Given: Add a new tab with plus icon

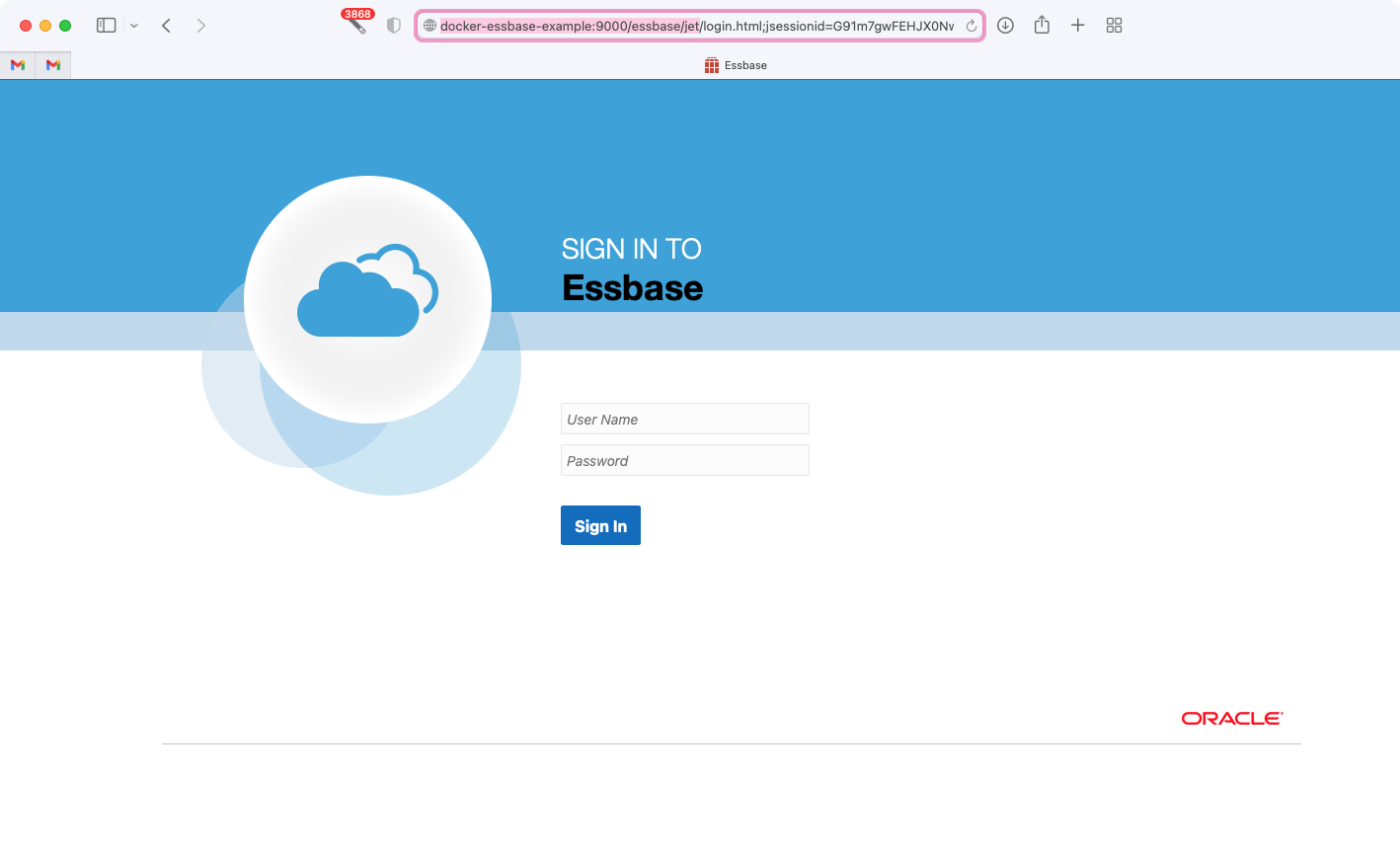Looking at the screenshot, I should pos(1078,26).
